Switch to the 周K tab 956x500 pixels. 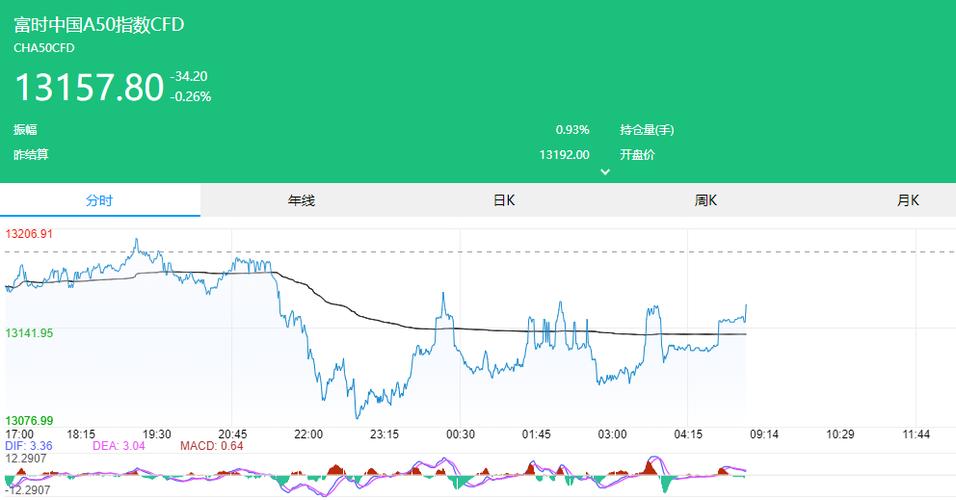pos(705,200)
